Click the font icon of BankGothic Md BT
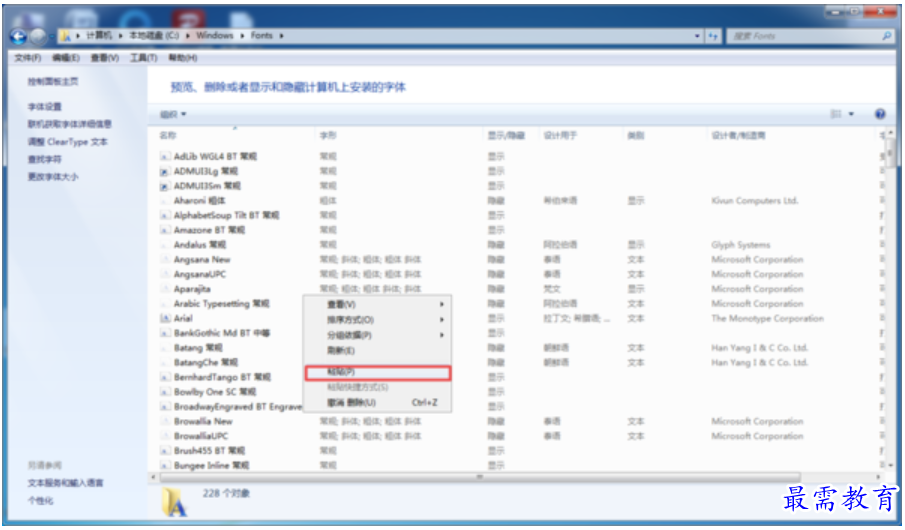 pos(164,333)
